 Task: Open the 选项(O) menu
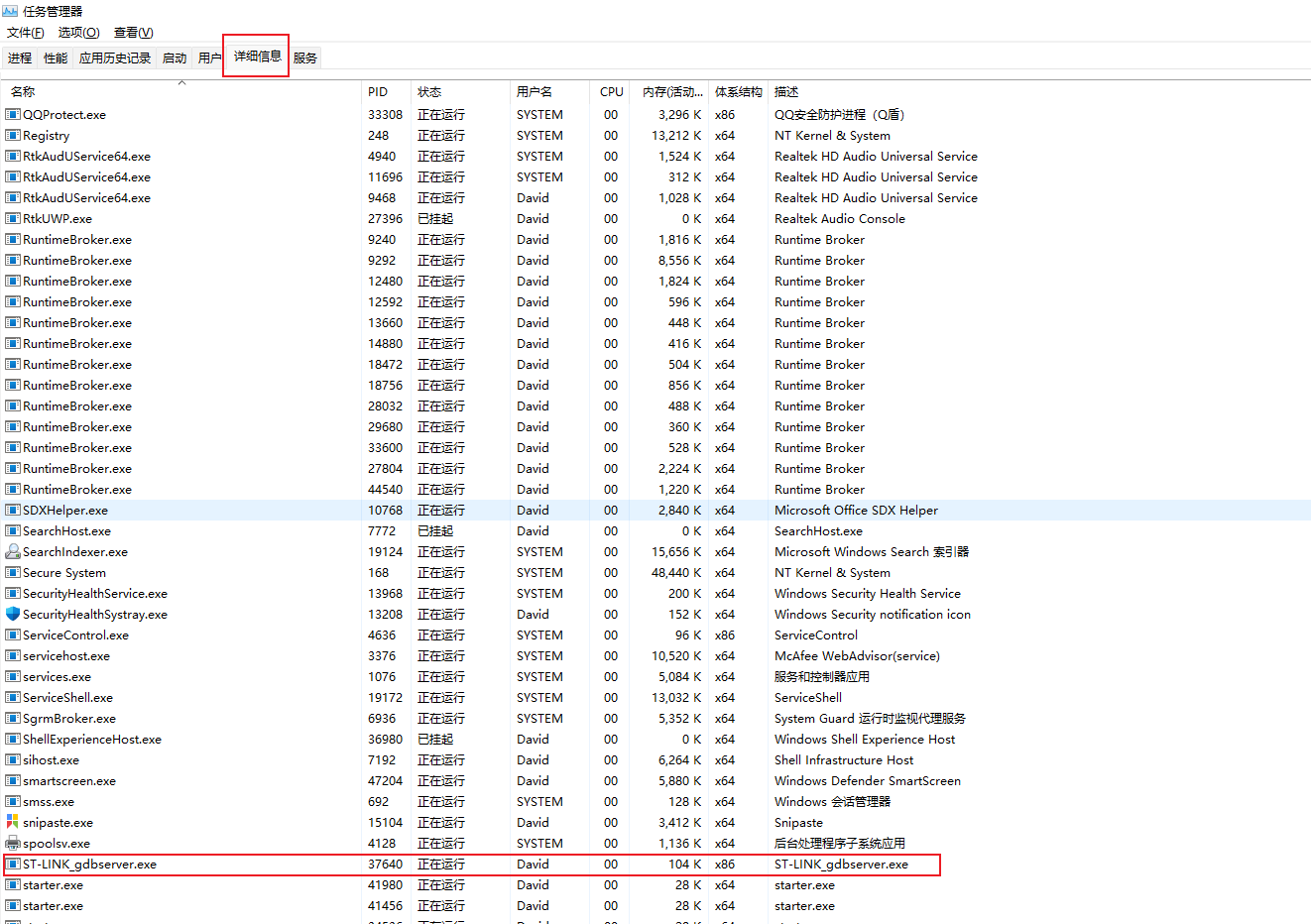78,33
